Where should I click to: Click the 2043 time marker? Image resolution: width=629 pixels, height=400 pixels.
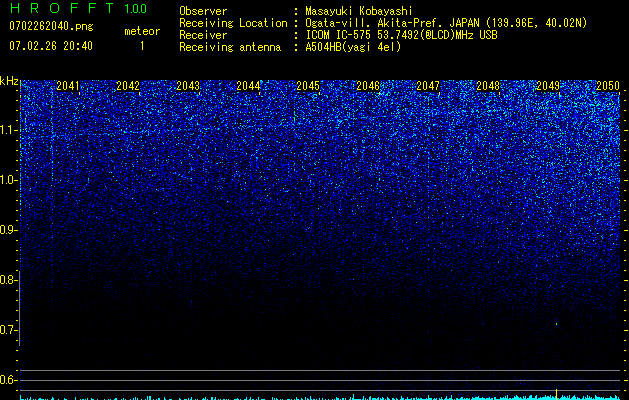188,85
